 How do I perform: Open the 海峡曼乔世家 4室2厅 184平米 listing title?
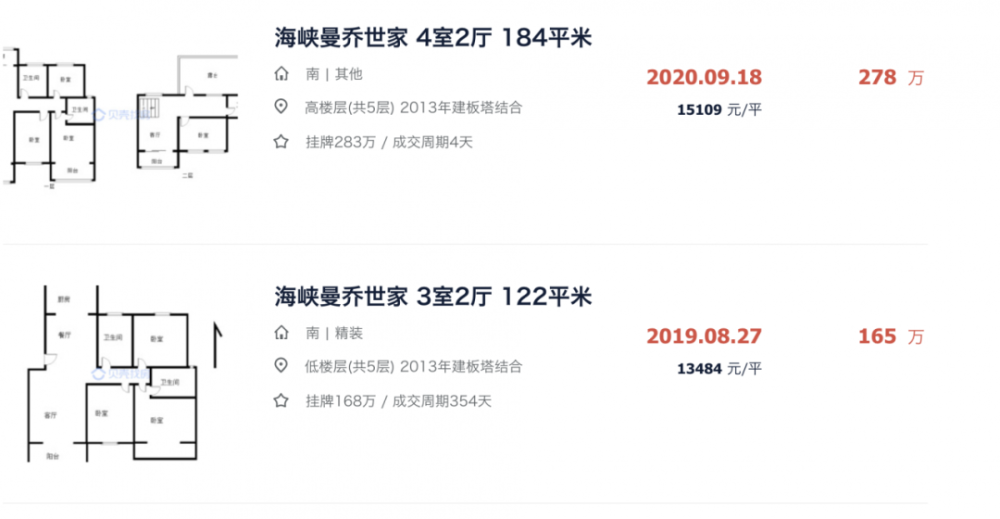[x=433, y=39]
